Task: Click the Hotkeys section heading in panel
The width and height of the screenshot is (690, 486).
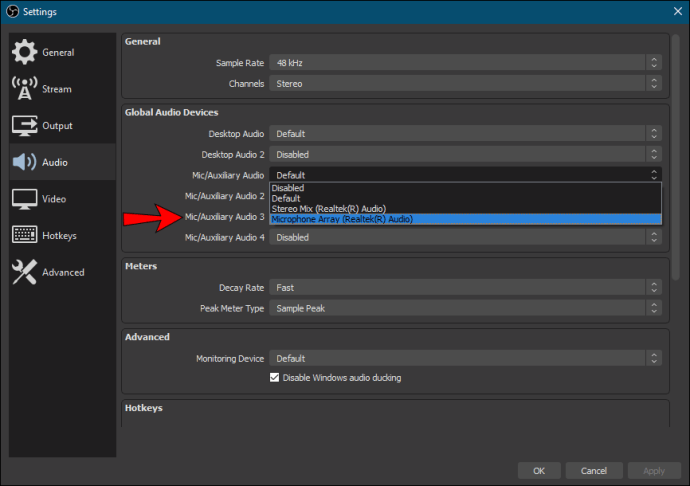Action: point(143,408)
